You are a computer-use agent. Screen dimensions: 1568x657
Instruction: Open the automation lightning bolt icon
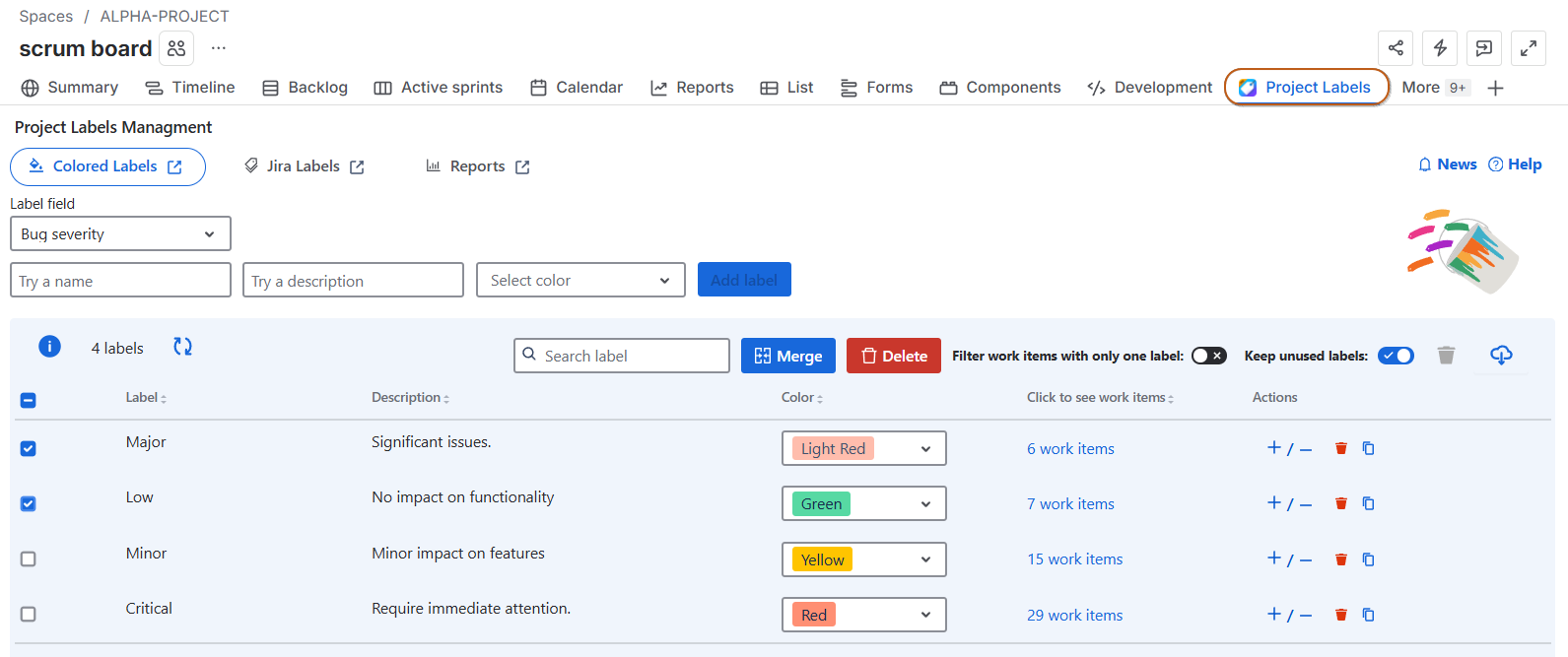(1440, 48)
